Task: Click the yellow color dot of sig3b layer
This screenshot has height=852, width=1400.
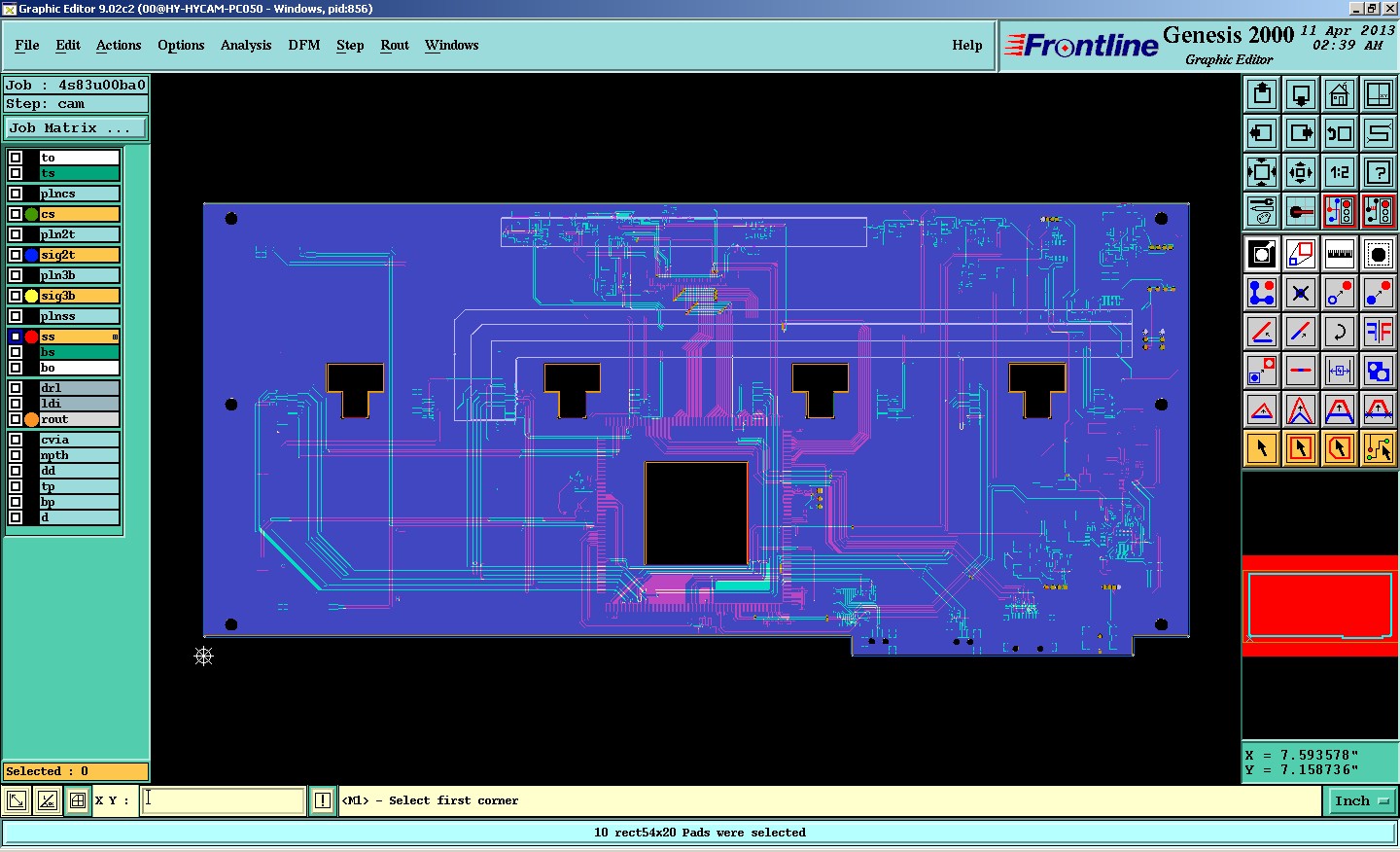Action: pos(31,296)
